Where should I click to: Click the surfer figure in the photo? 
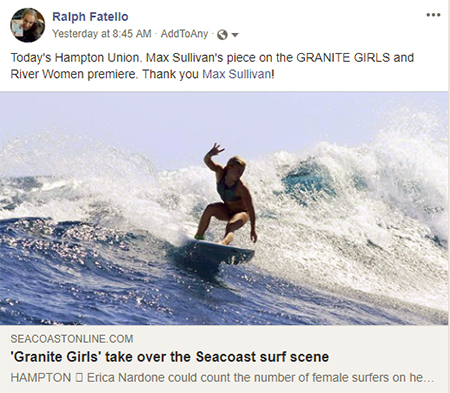click(x=226, y=193)
